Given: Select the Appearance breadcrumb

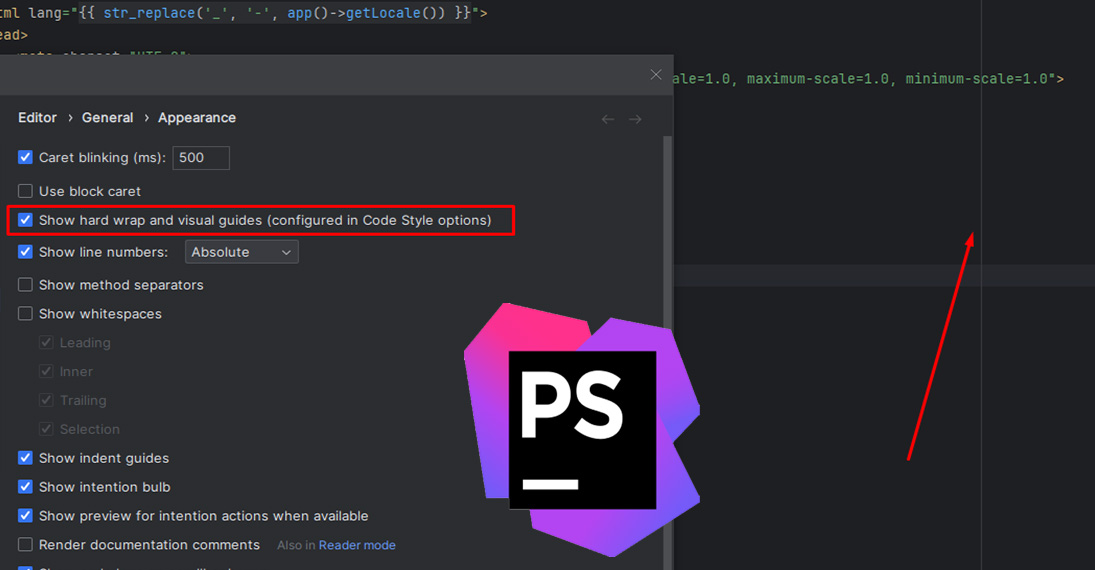Looking at the screenshot, I should (x=197, y=117).
